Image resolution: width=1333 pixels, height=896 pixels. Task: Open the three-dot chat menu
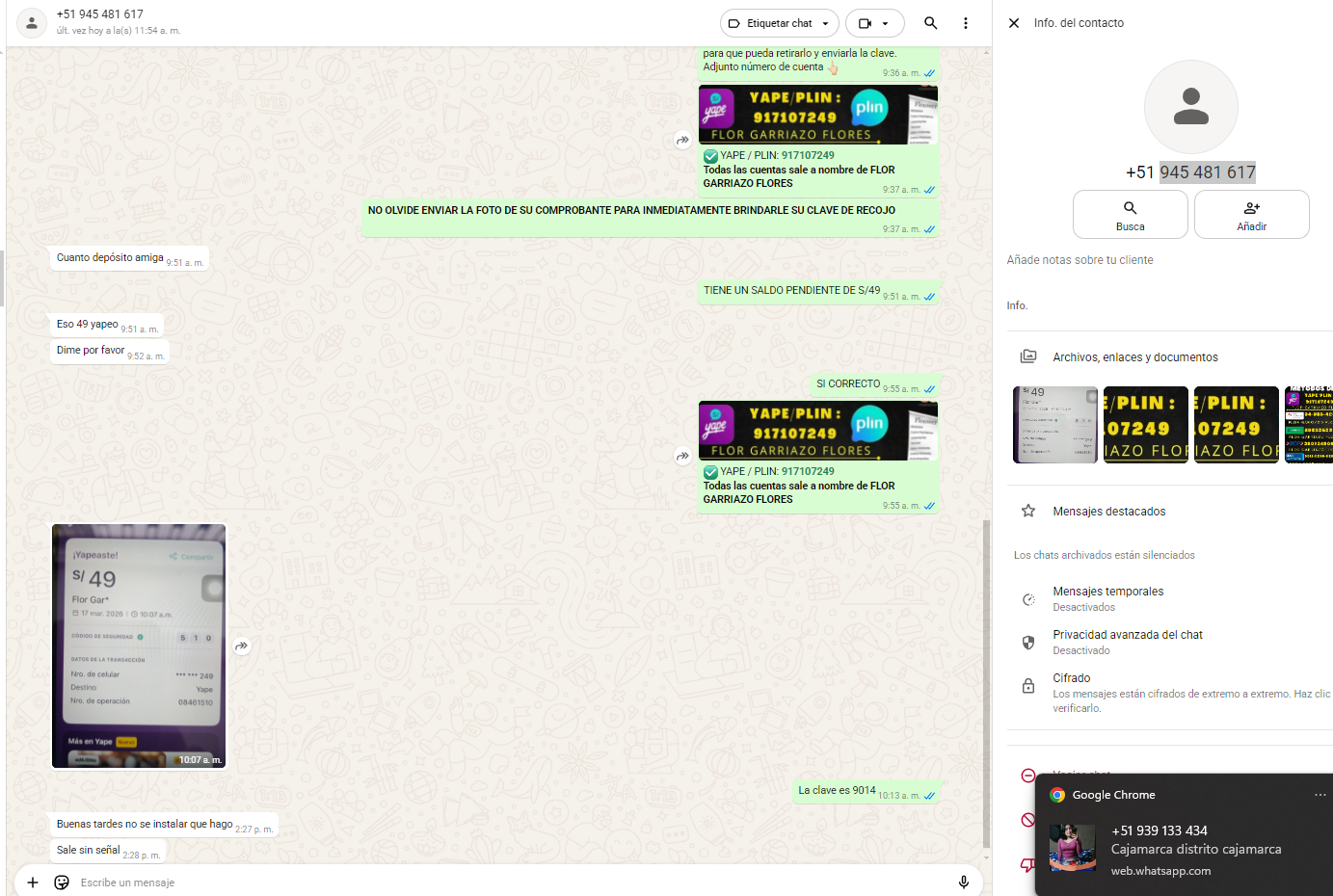[965, 23]
